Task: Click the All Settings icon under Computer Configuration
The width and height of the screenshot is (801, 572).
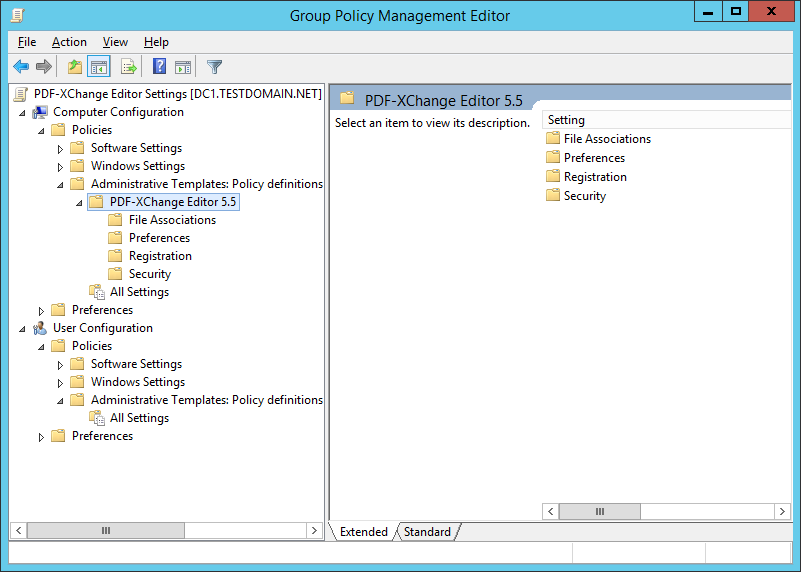Action: pos(97,292)
